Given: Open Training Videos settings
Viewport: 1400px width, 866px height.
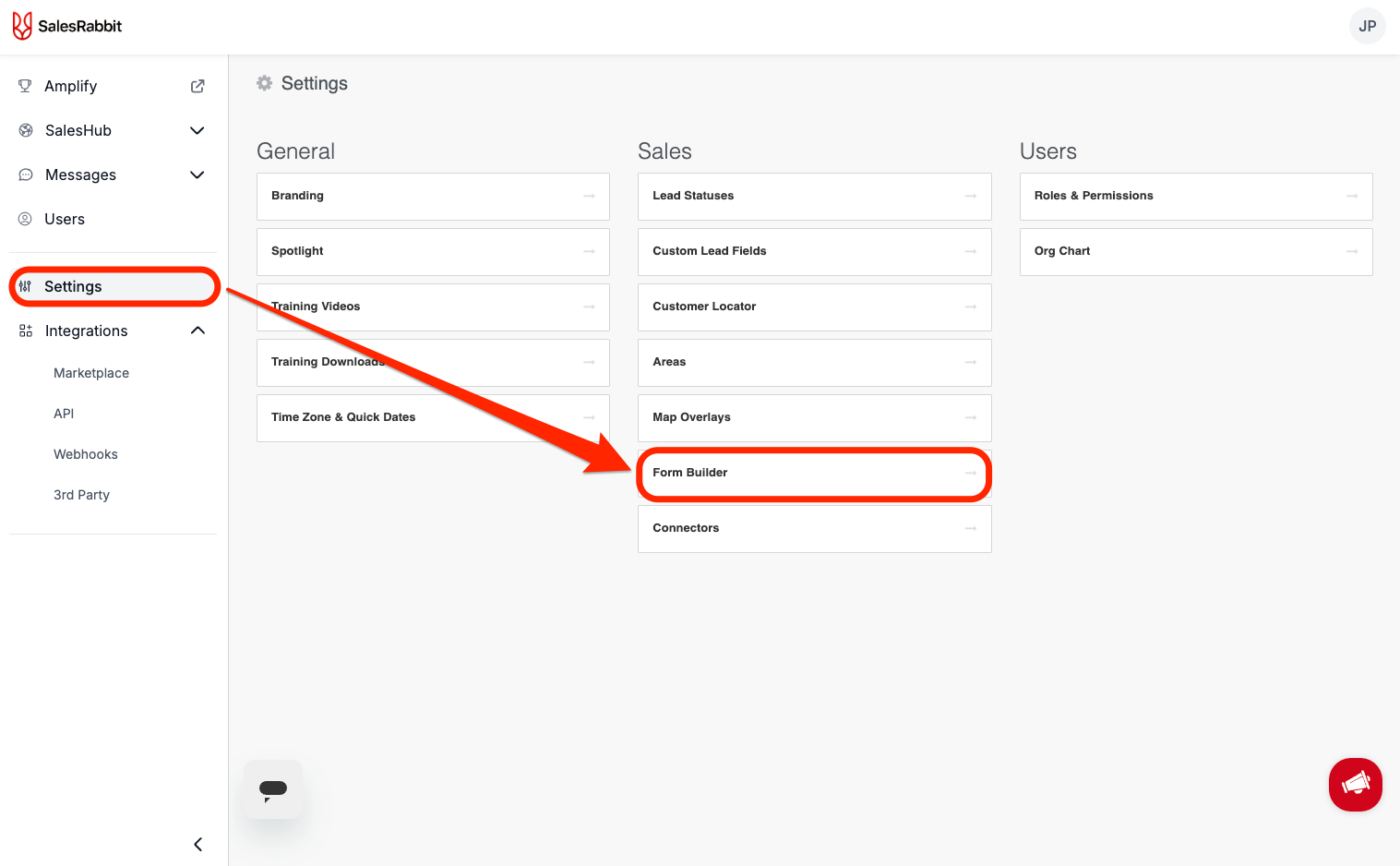Looking at the screenshot, I should (x=433, y=307).
